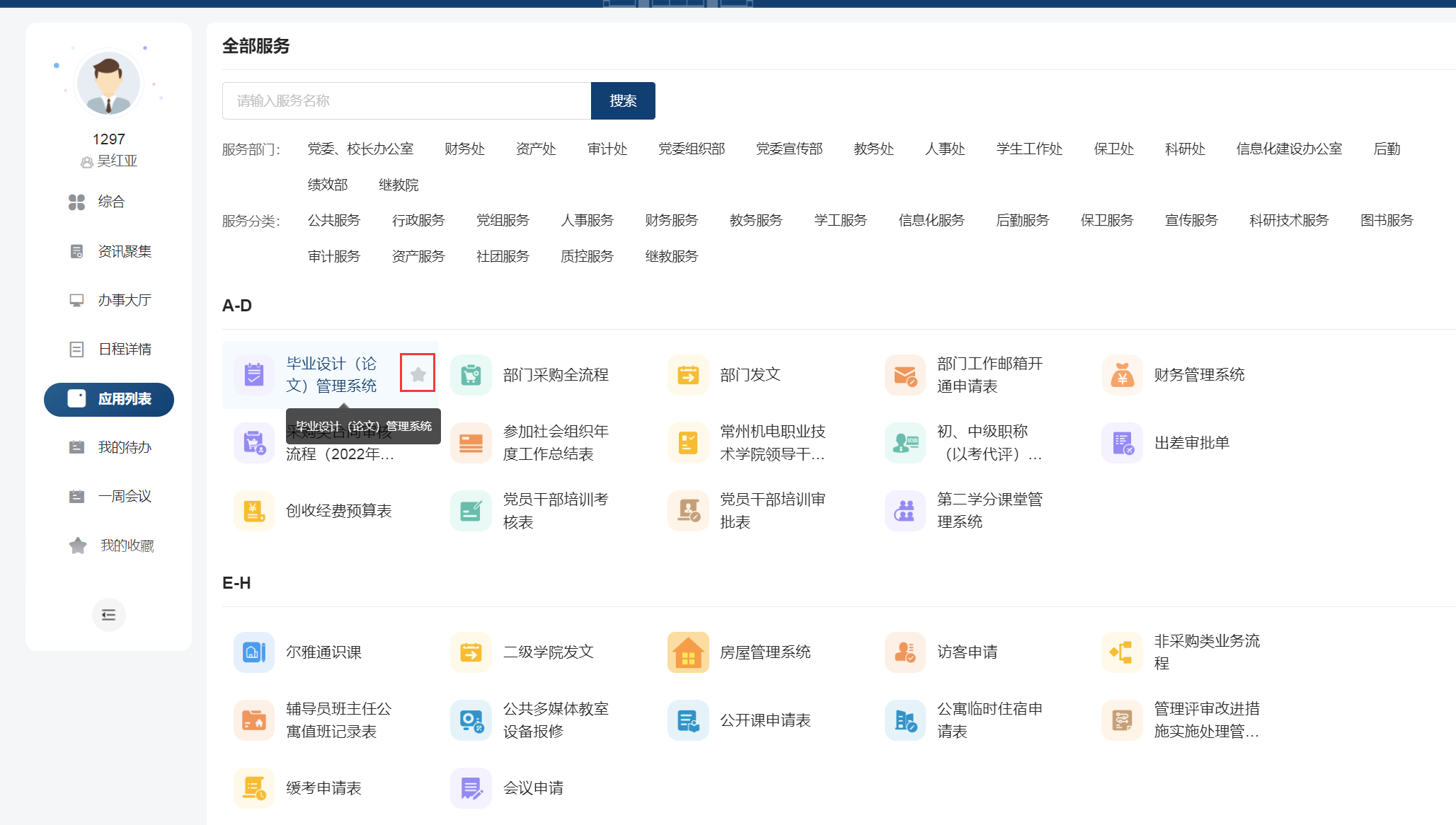Open 出差审批单 form icon
This screenshot has width=1456, height=825.
click(1122, 443)
